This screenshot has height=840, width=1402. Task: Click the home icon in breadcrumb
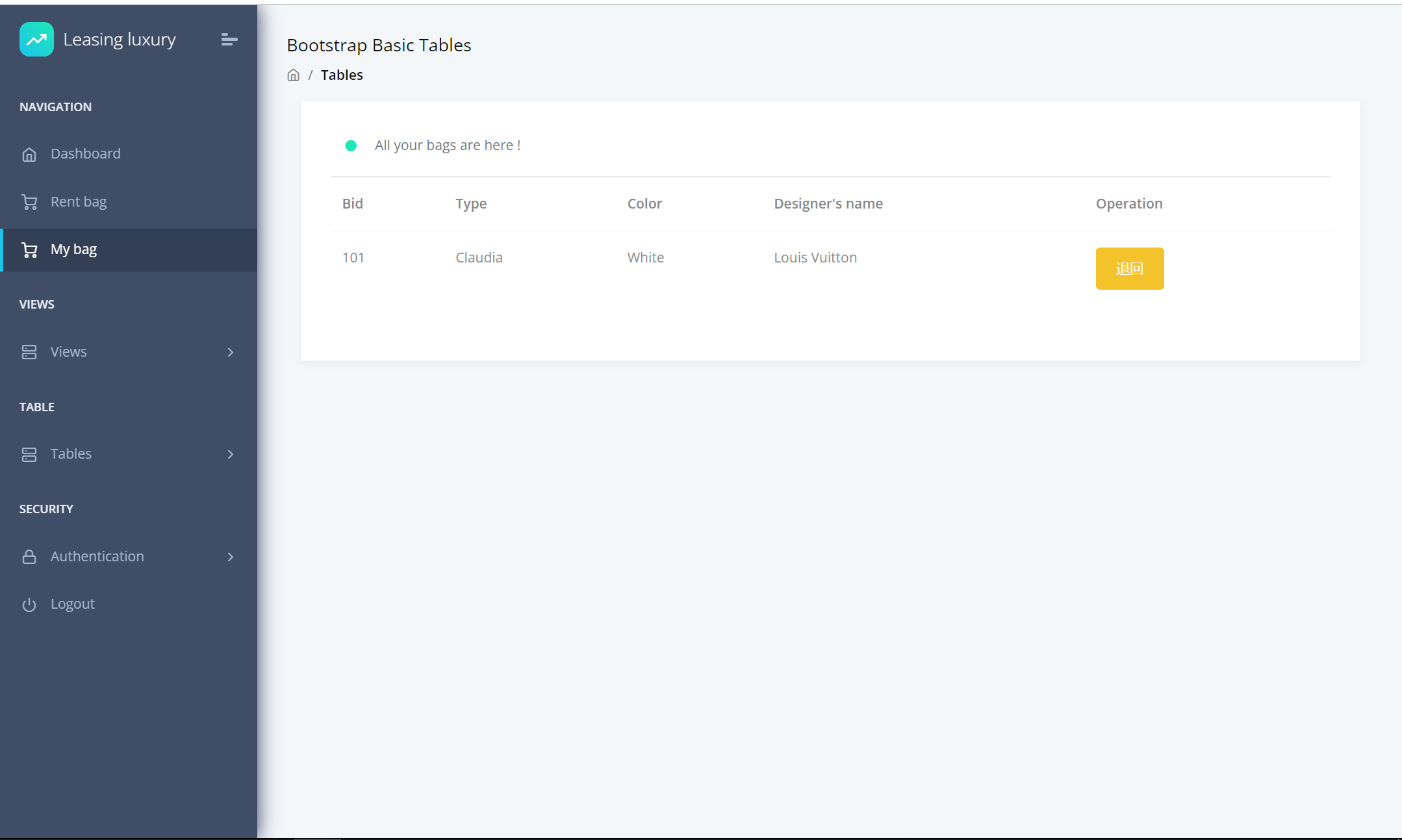point(293,75)
